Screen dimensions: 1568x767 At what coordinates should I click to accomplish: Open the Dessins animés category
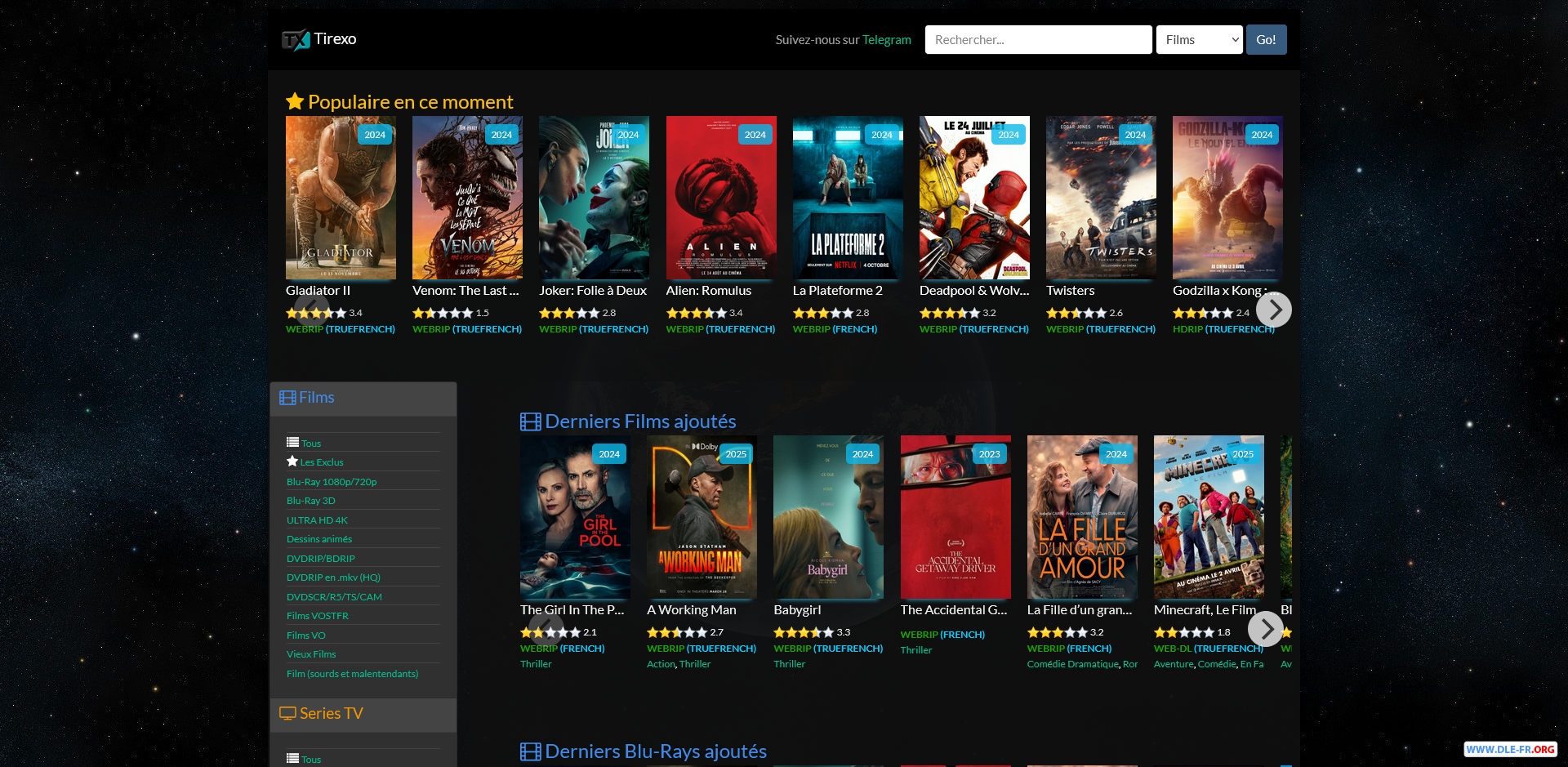[319, 539]
